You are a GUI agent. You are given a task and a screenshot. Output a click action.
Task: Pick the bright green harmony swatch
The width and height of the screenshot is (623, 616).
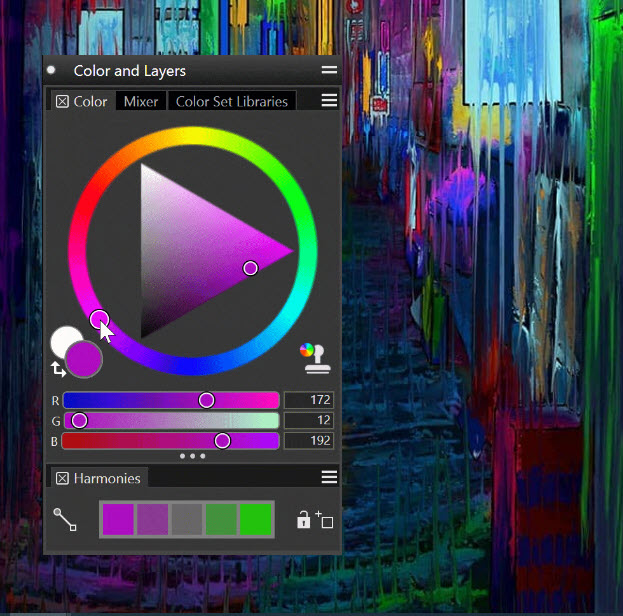(255, 519)
